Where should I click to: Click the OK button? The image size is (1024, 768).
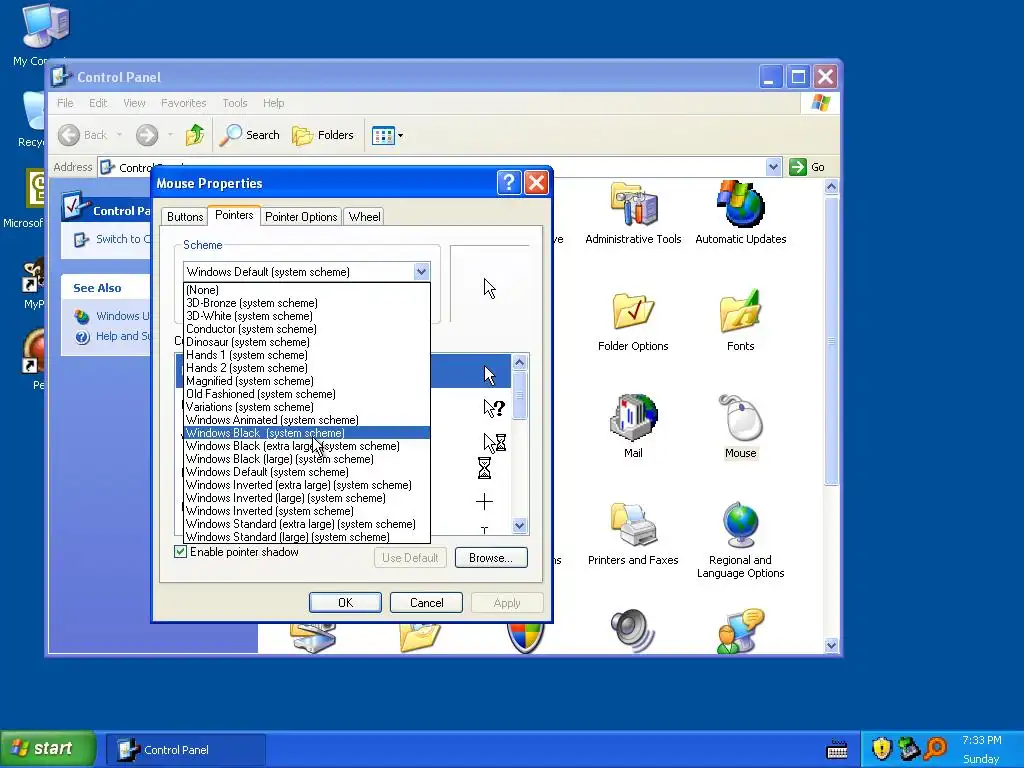point(345,603)
